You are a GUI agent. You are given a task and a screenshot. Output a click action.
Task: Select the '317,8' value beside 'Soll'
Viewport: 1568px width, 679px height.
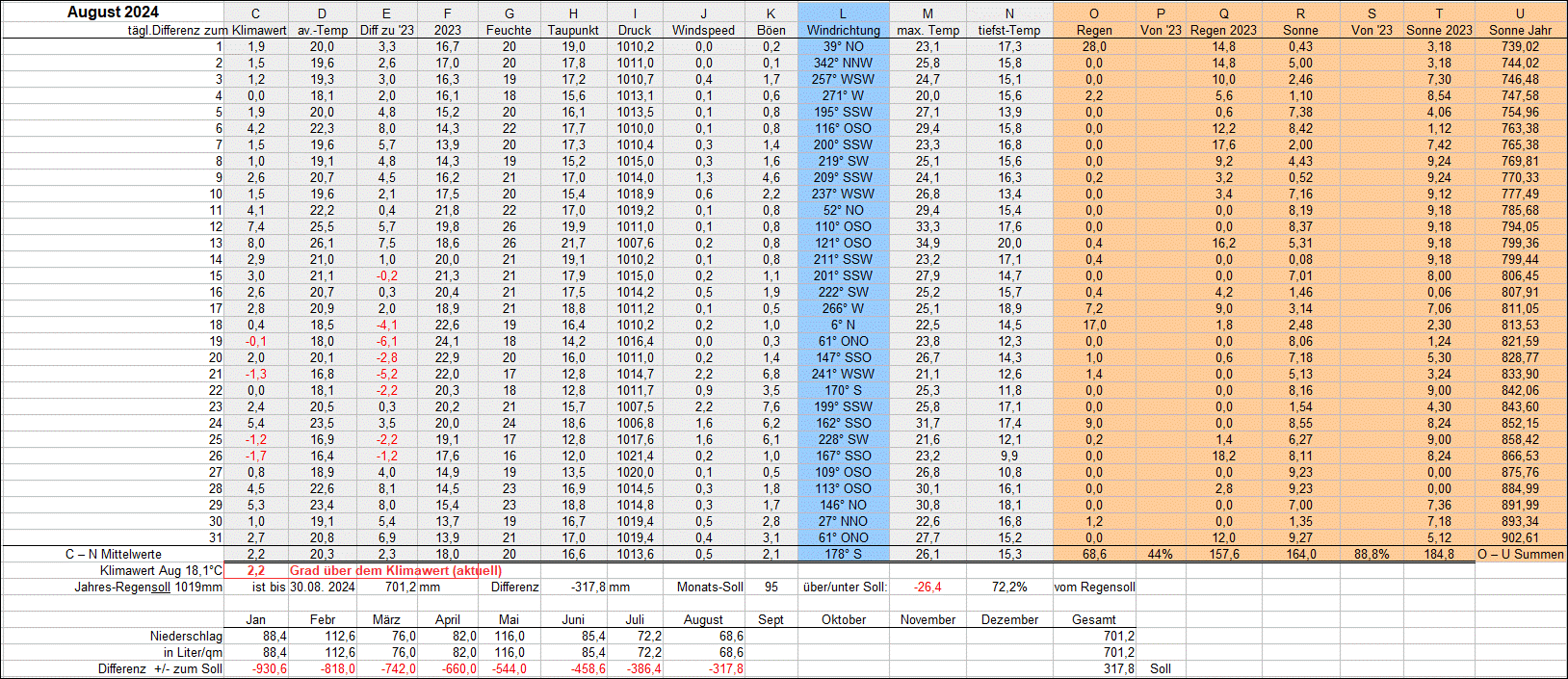[1118, 668]
